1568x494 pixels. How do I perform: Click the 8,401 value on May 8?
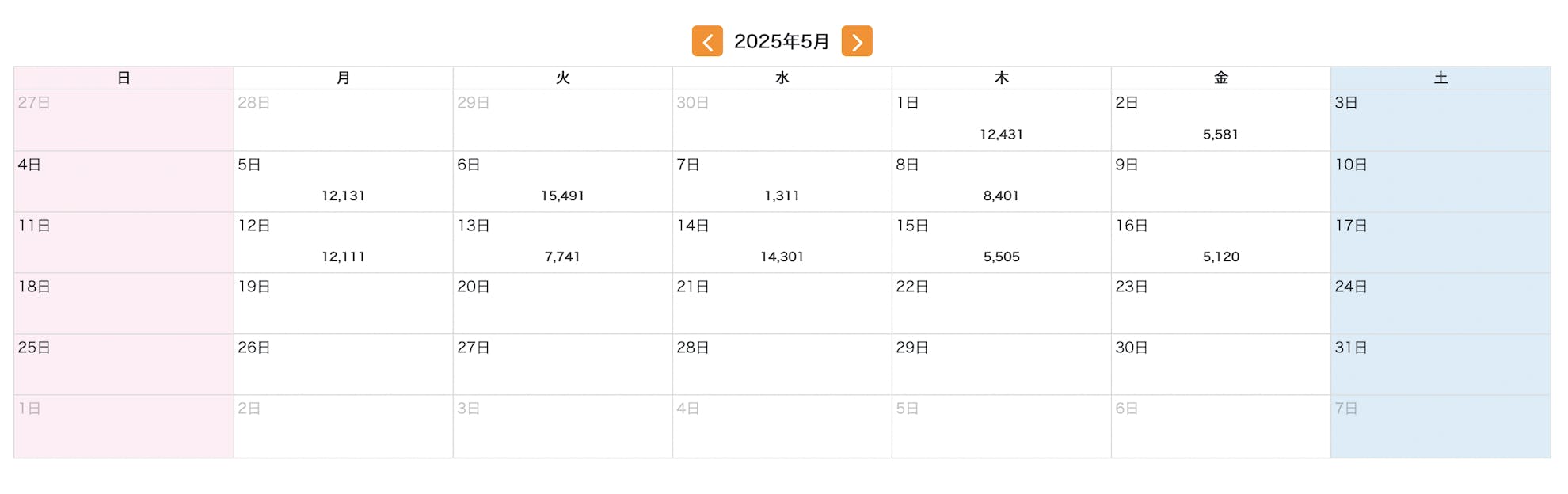pyautogui.click(x=1001, y=196)
